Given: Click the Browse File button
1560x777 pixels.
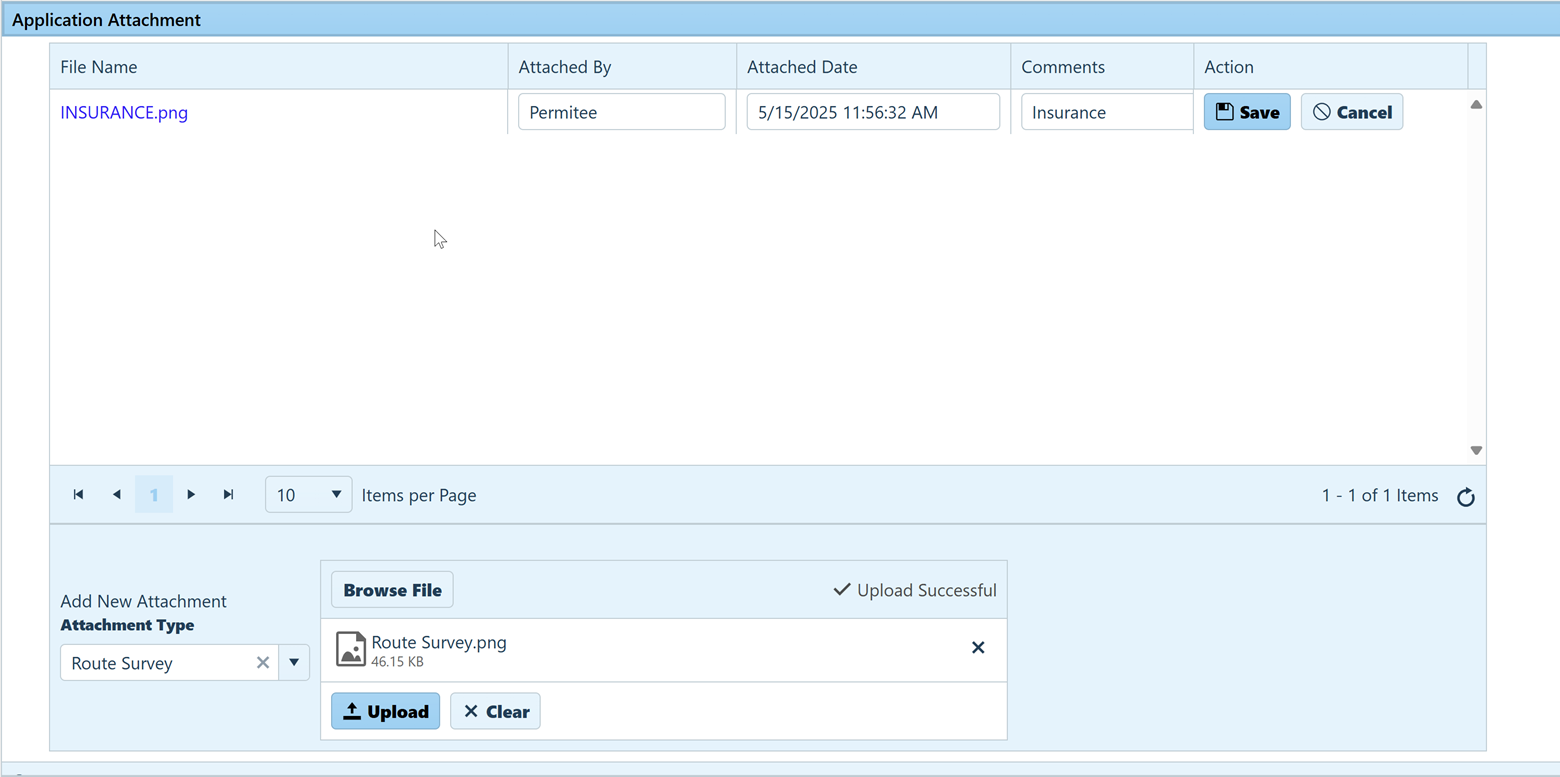Looking at the screenshot, I should [392, 590].
